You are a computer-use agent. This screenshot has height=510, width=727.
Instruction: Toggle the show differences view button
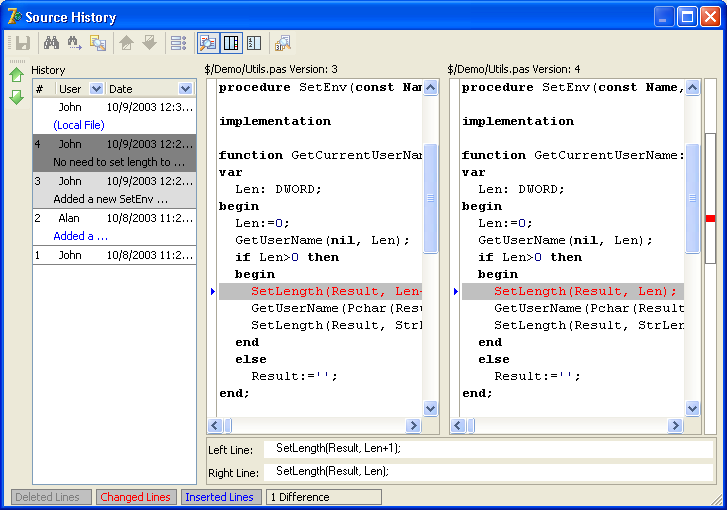coord(208,43)
